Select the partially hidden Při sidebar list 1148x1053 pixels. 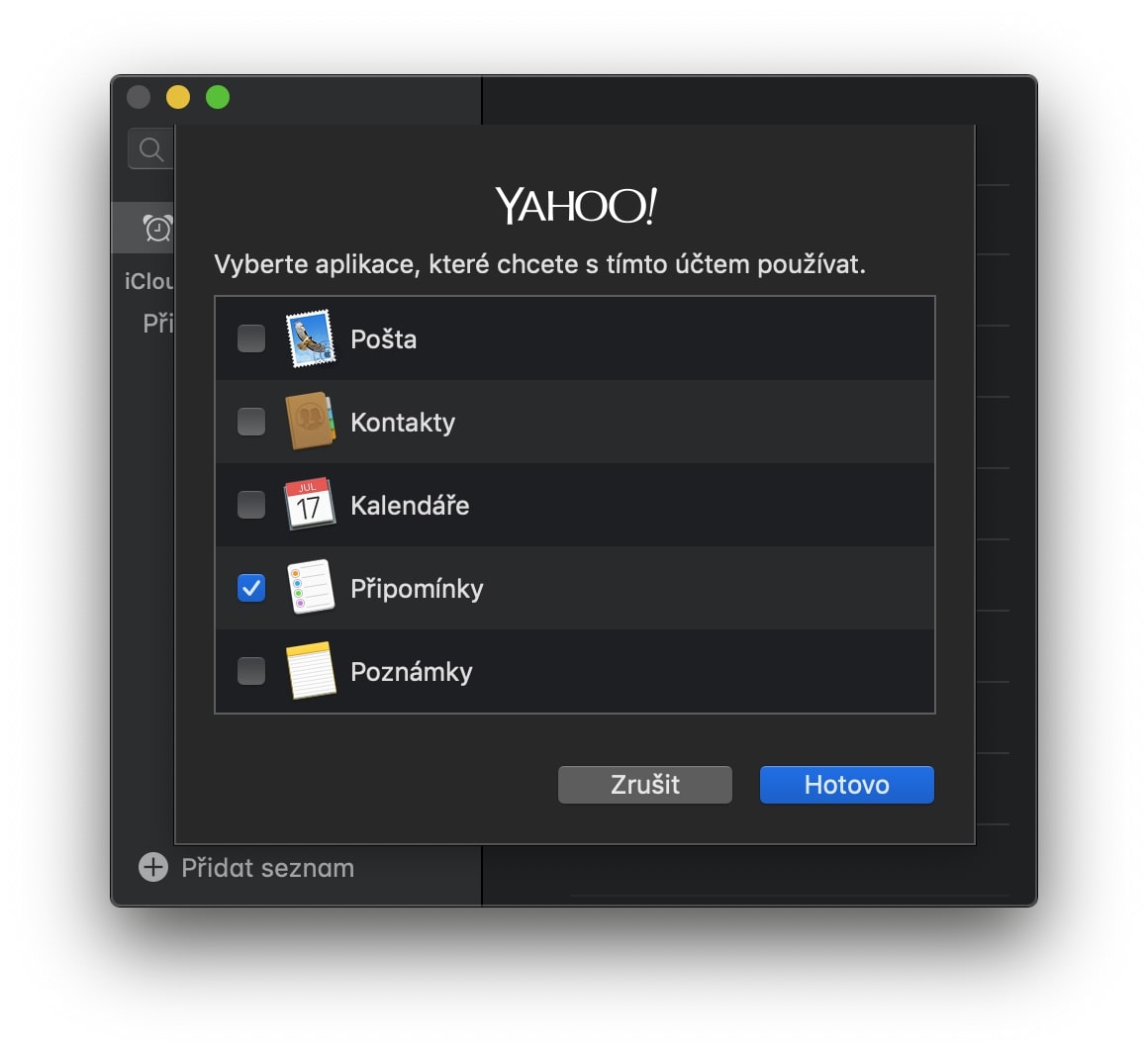click(x=158, y=324)
